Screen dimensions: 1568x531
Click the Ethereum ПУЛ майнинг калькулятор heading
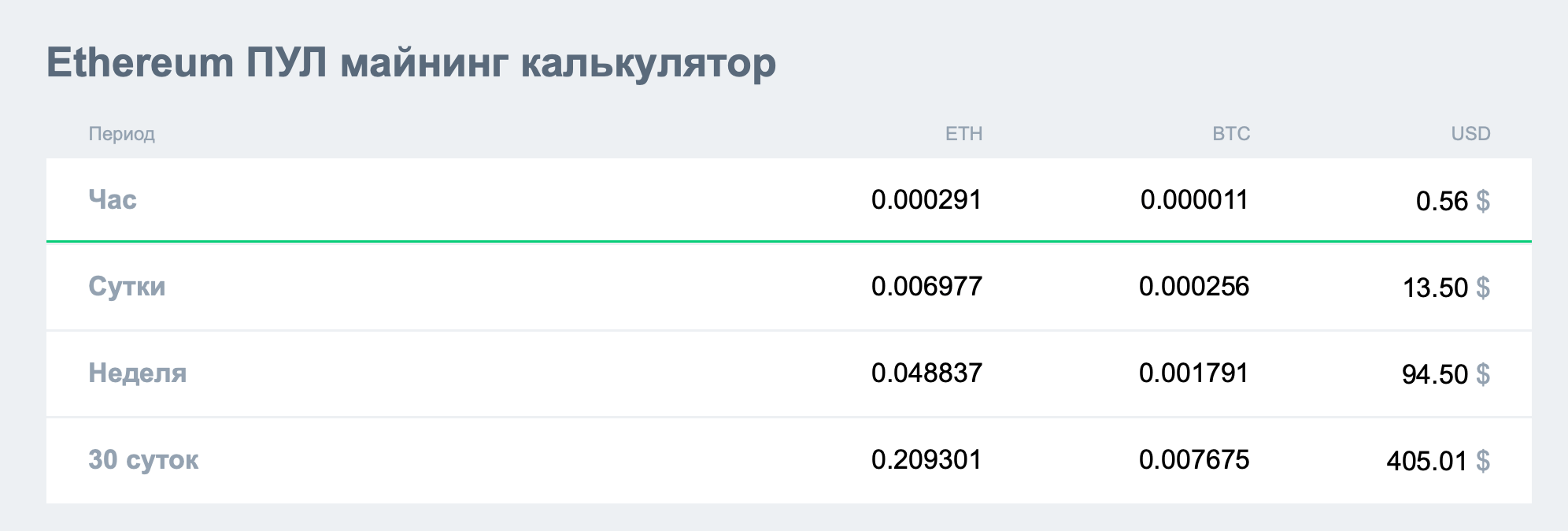tap(411, 63)
